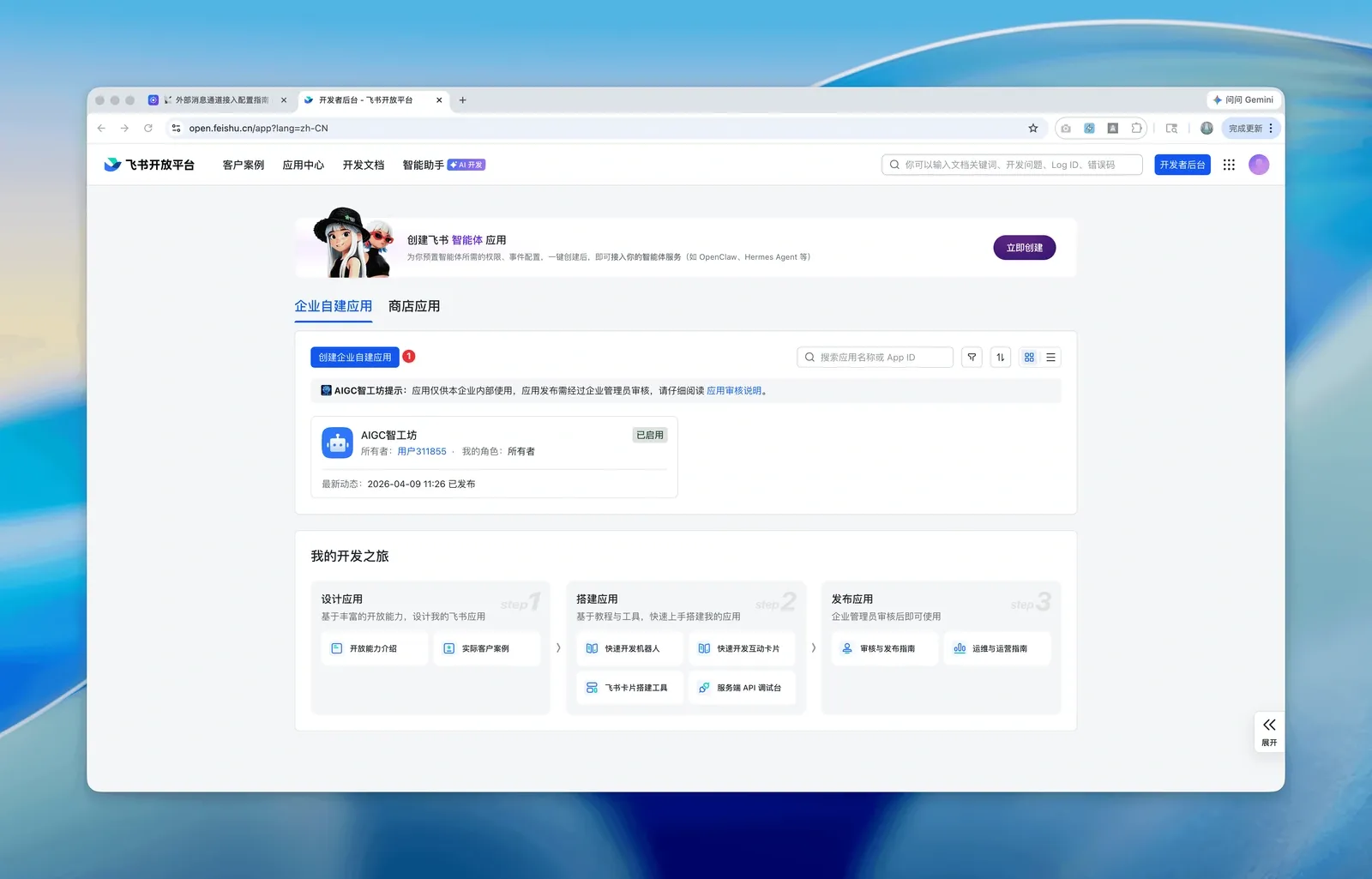Open the Chrome profile avatar
The image size is (1372, 879).
tap(1207, 128)
